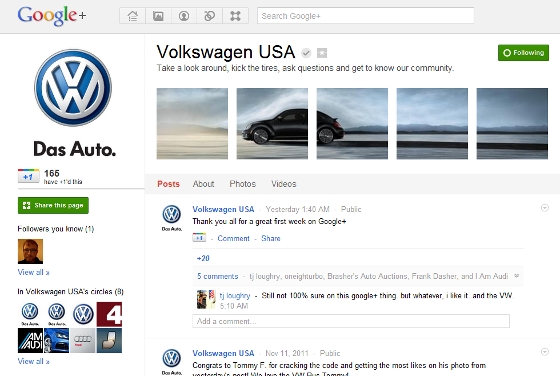Click the Yesterday 1:40 AM timestamp

298,209
